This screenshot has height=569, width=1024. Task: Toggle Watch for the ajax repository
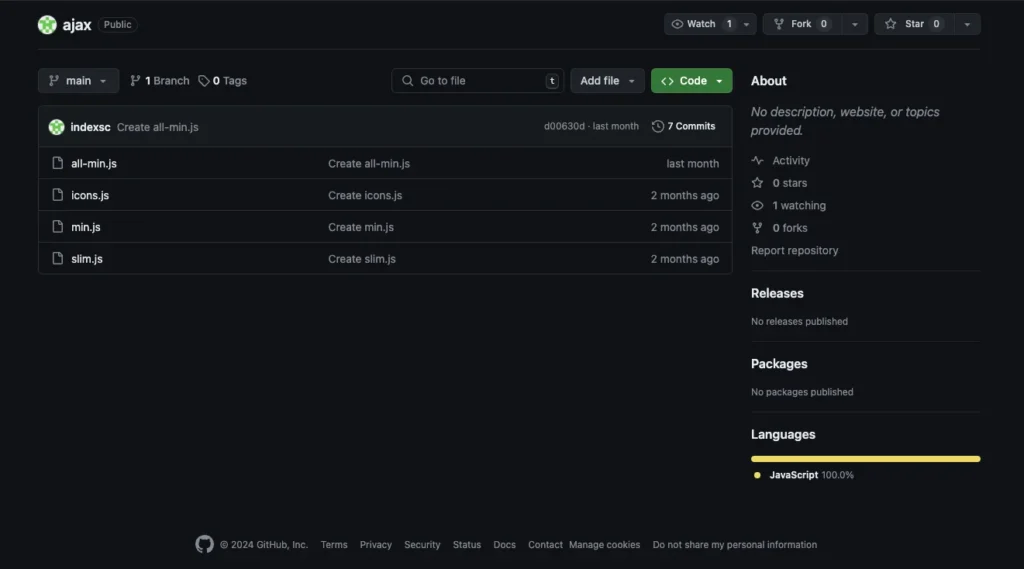700,24
